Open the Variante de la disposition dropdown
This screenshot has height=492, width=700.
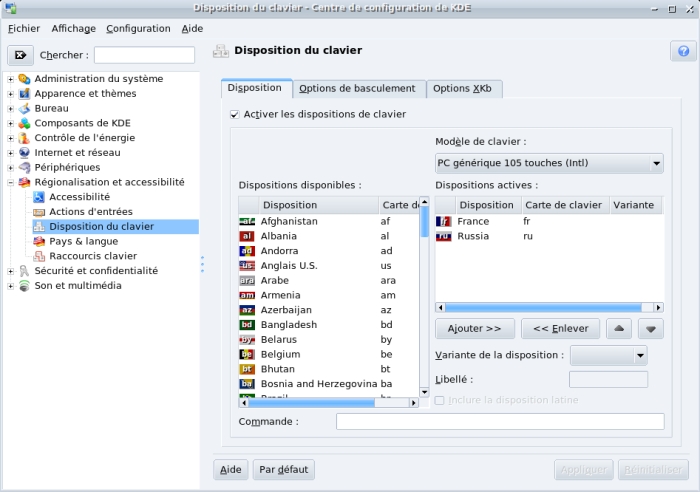click(608, 355)
